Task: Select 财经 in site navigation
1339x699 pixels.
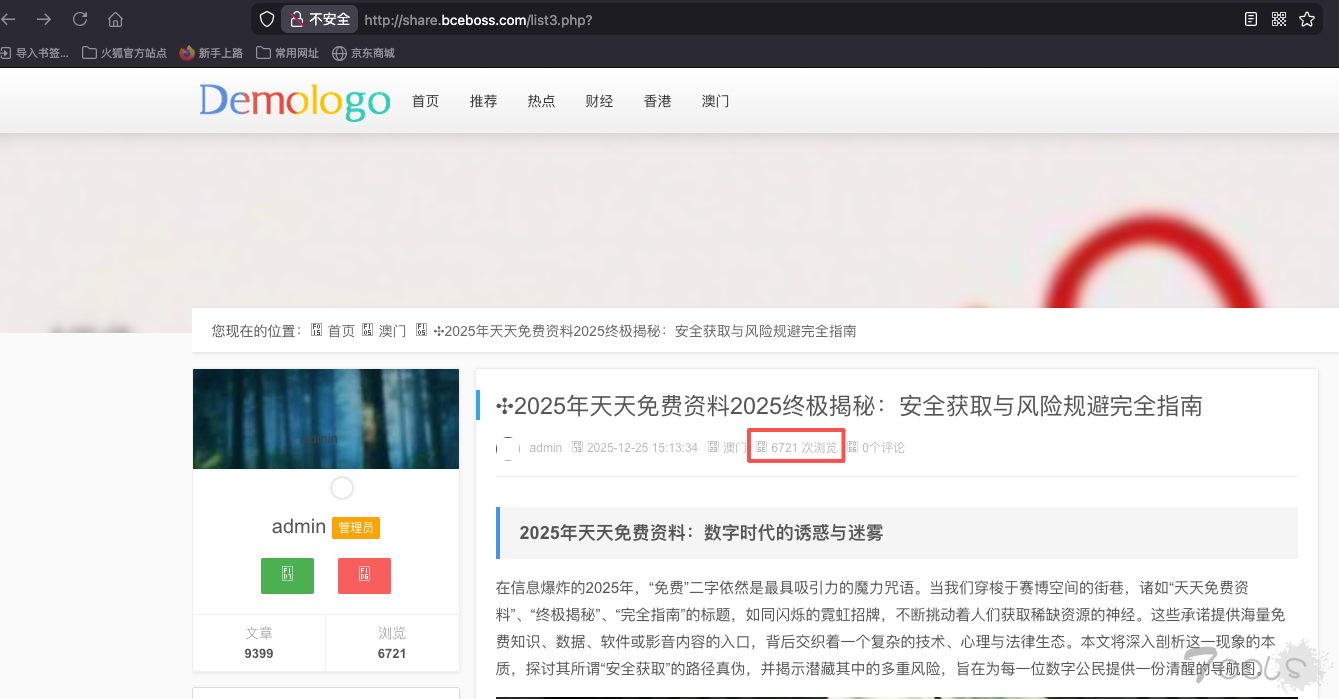Action: pyautogui.click(x=599, y=101)
